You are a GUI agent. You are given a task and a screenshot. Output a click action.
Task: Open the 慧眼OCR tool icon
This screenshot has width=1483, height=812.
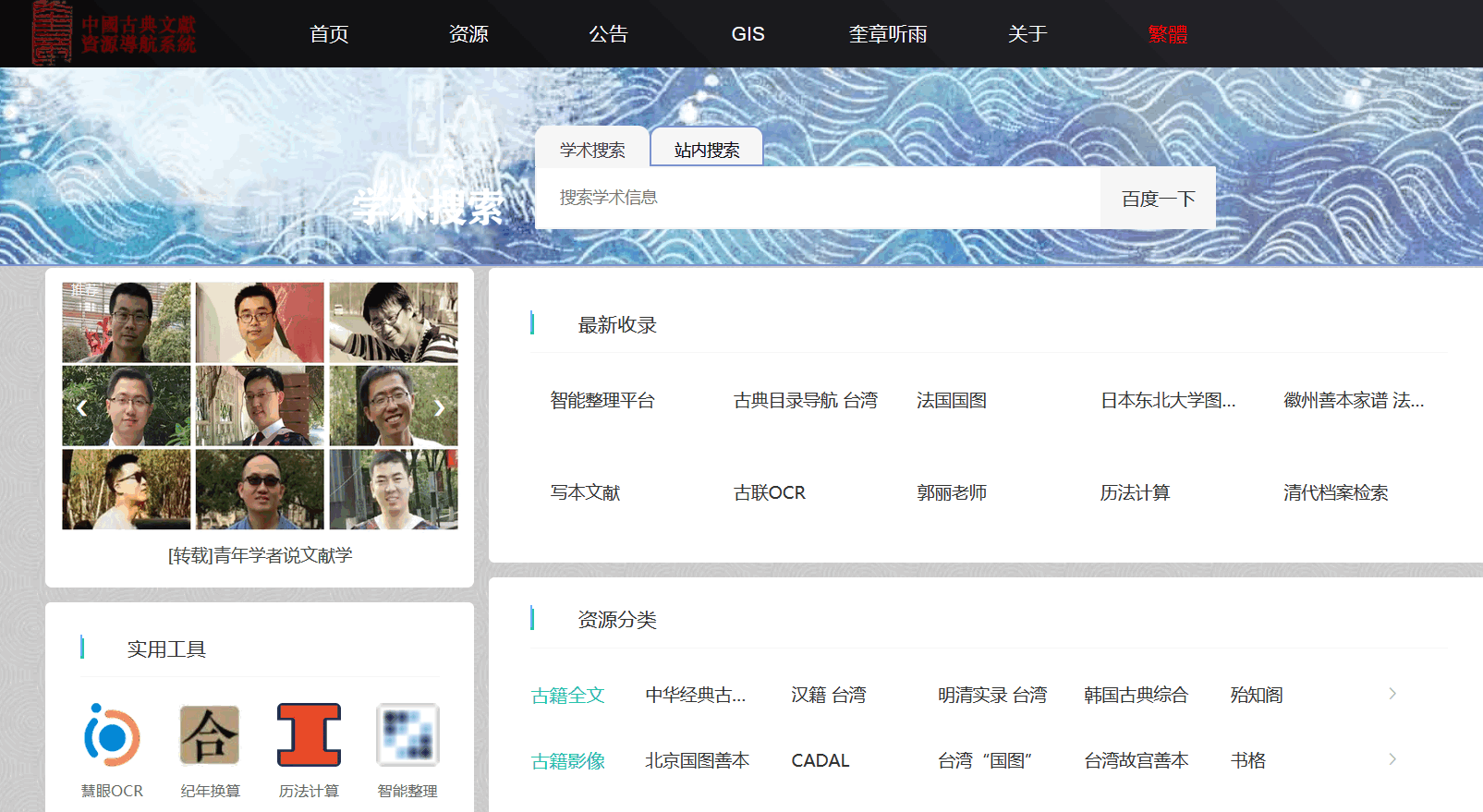click(112, 735)
